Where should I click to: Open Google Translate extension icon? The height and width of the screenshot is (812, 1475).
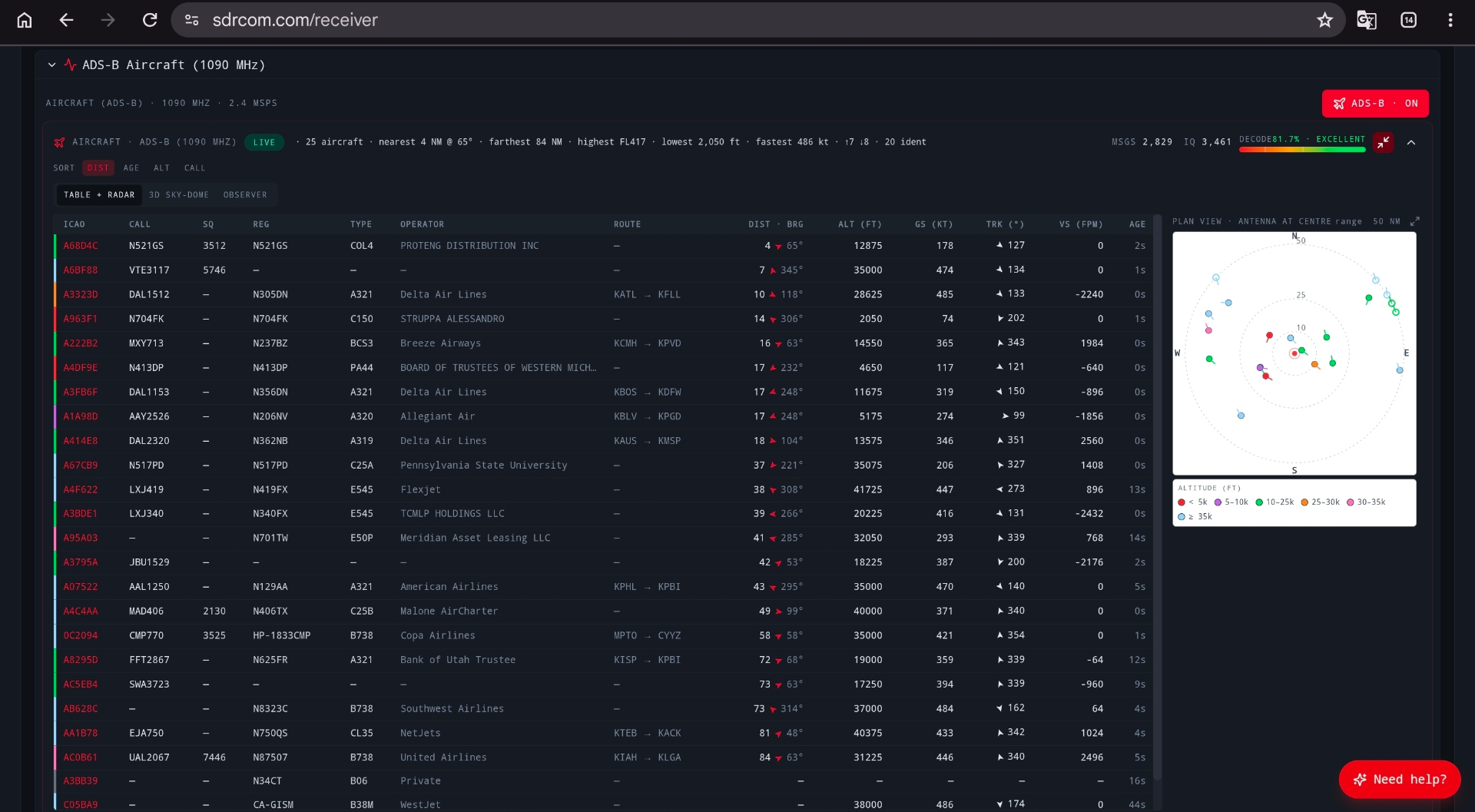[x=1366, y=20]
